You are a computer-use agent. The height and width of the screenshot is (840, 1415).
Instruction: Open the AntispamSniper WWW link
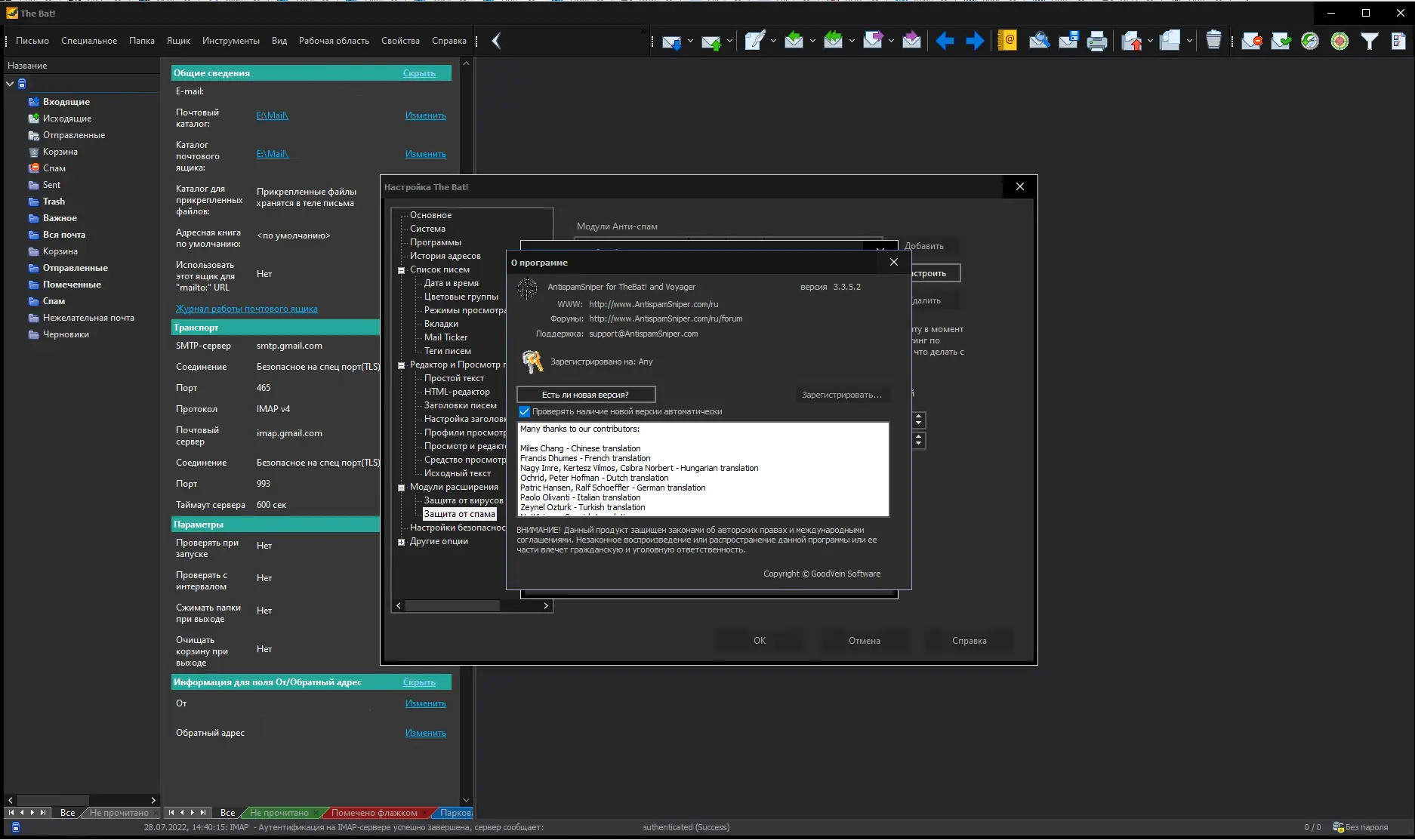654,304
